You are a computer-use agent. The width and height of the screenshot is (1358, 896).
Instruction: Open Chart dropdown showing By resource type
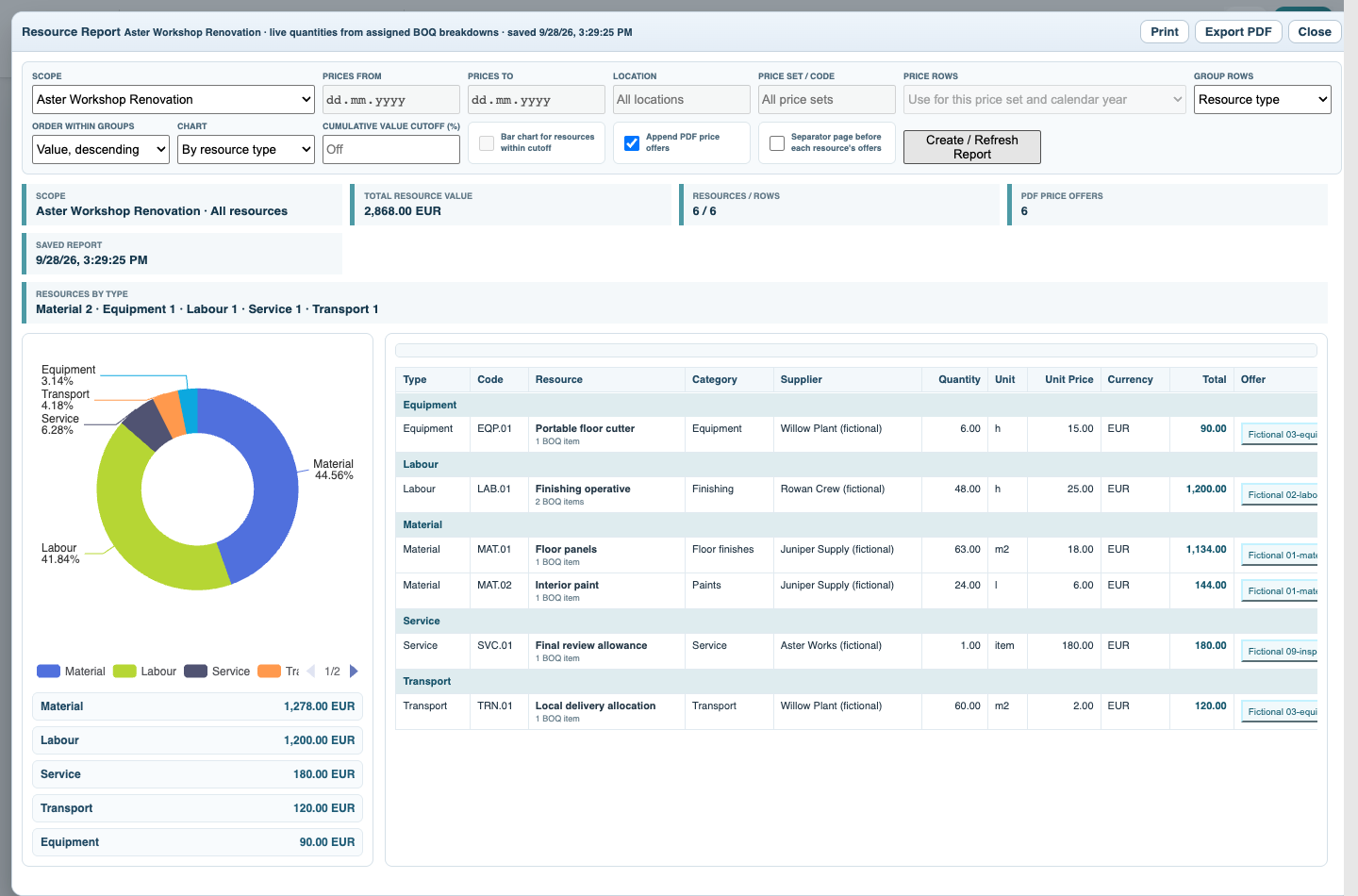pos(246,149)
